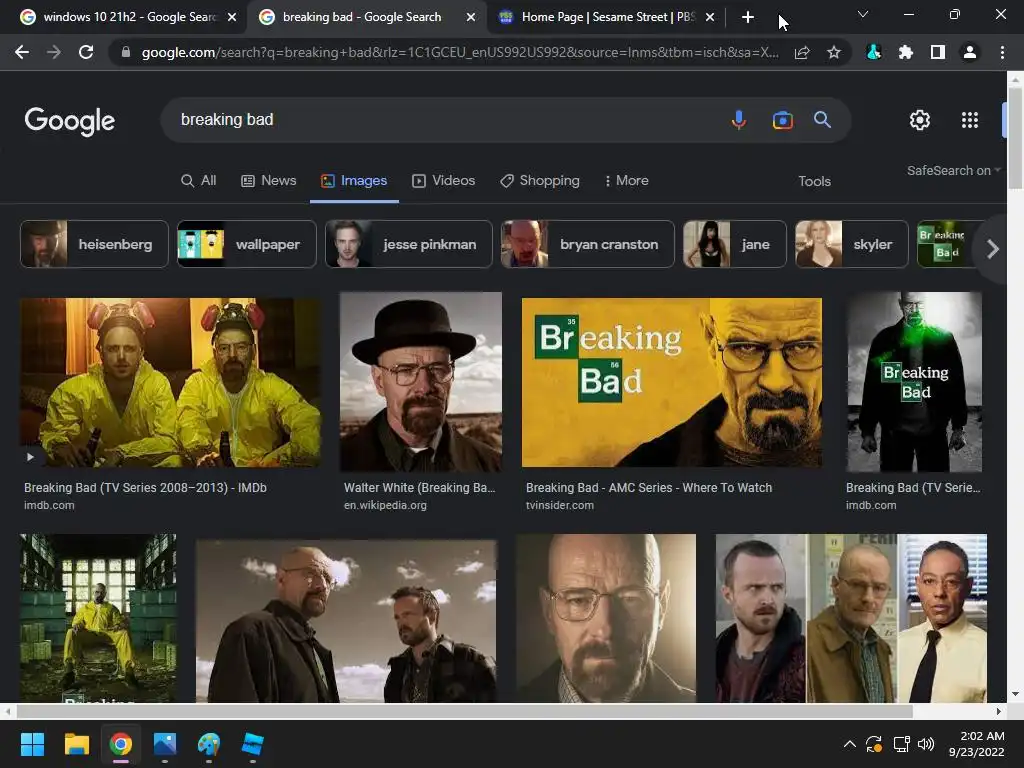Launch File Explorer from taskbar
Screen dimensions: 1024x768
[76, 744]
